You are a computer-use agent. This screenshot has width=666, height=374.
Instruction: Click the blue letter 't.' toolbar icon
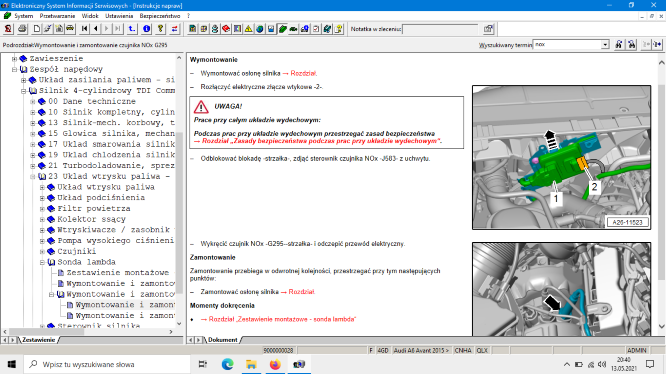[x=132, y=29]
